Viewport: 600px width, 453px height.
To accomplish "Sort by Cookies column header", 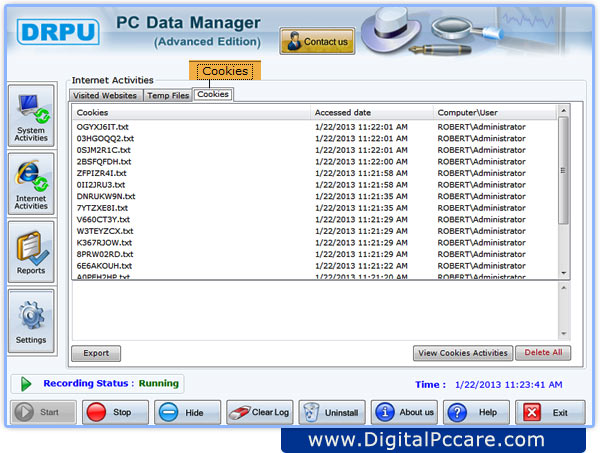I will tap(191, 112).
